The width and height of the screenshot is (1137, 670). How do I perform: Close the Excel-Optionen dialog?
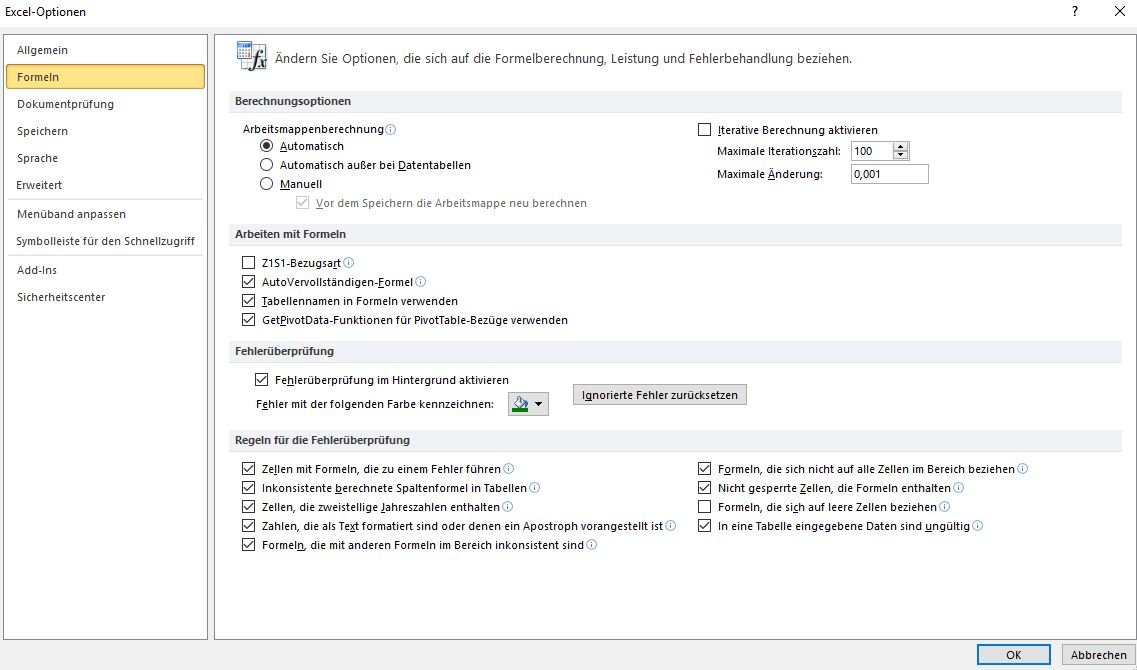1119,12
